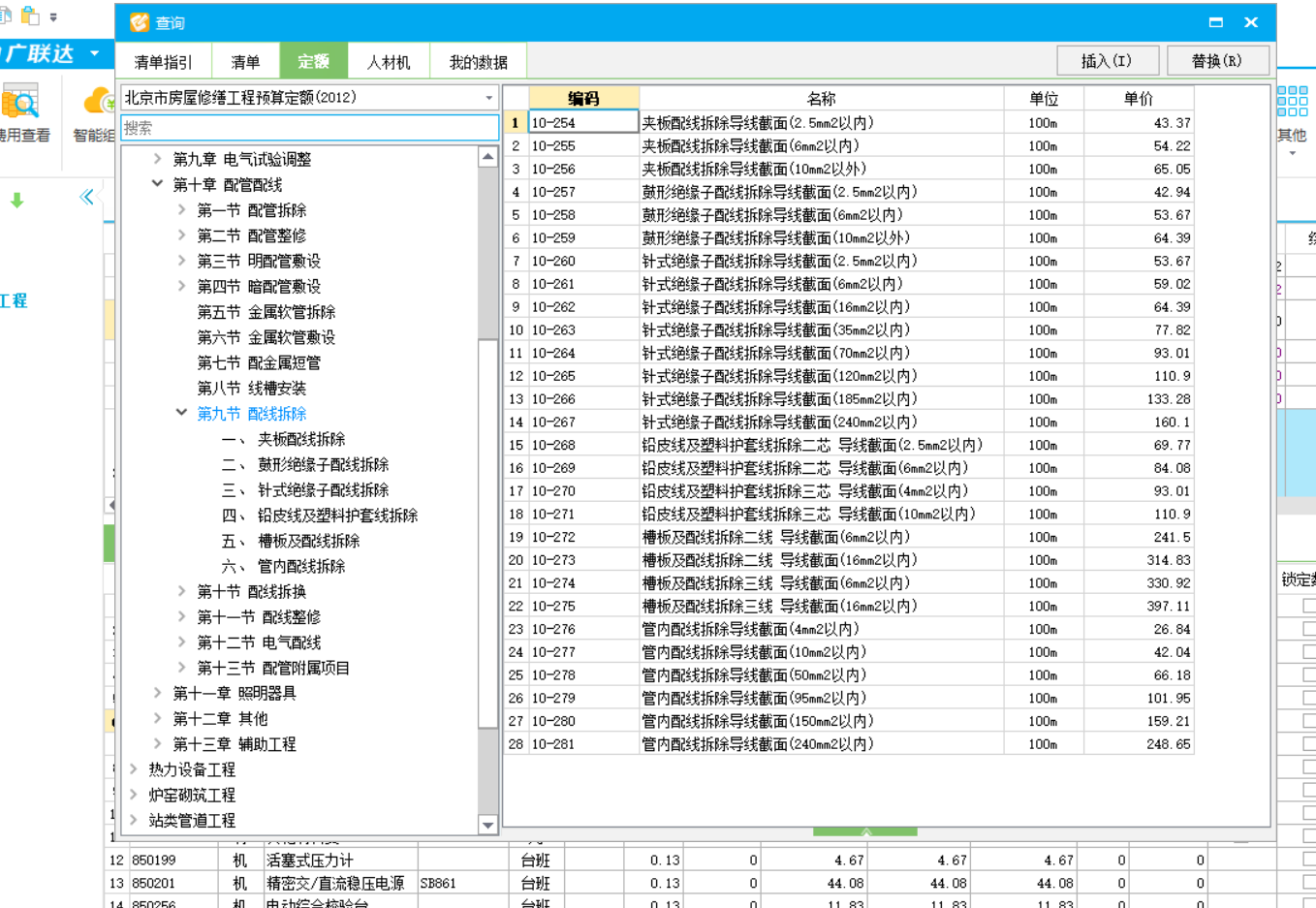Click the 搜索 search input field
Screen dimensions: 1316x908
309,128
